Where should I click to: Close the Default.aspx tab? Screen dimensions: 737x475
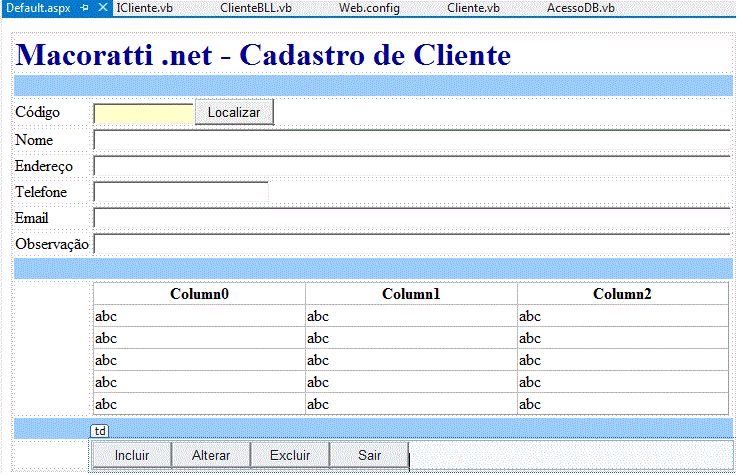tap(103, 8)
